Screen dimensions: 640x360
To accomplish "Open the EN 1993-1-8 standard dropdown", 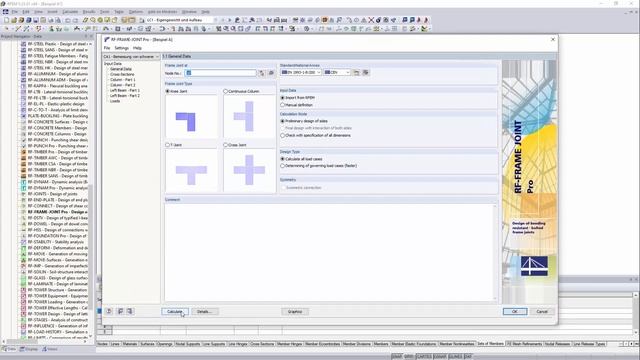I will [x=301, y=72].
